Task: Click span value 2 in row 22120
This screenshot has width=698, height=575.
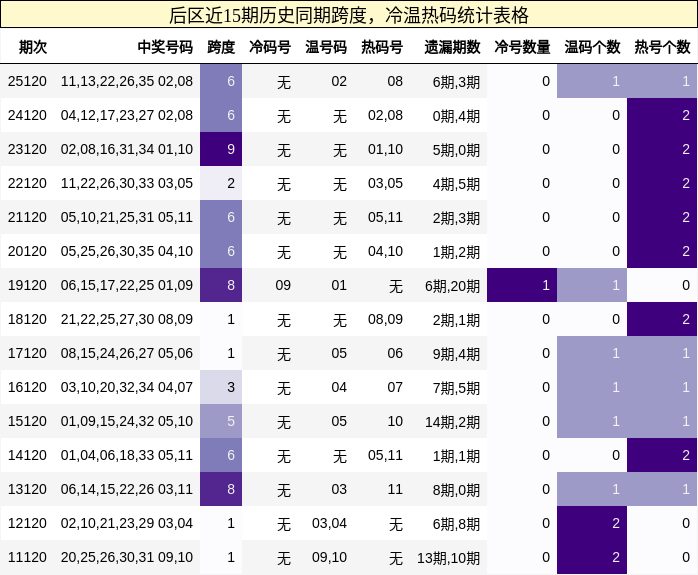Action: click(221, 183)
